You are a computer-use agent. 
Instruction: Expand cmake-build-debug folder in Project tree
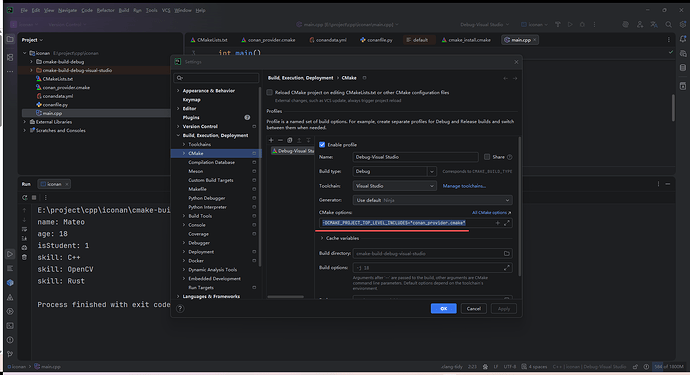click(x=31, y=62)
